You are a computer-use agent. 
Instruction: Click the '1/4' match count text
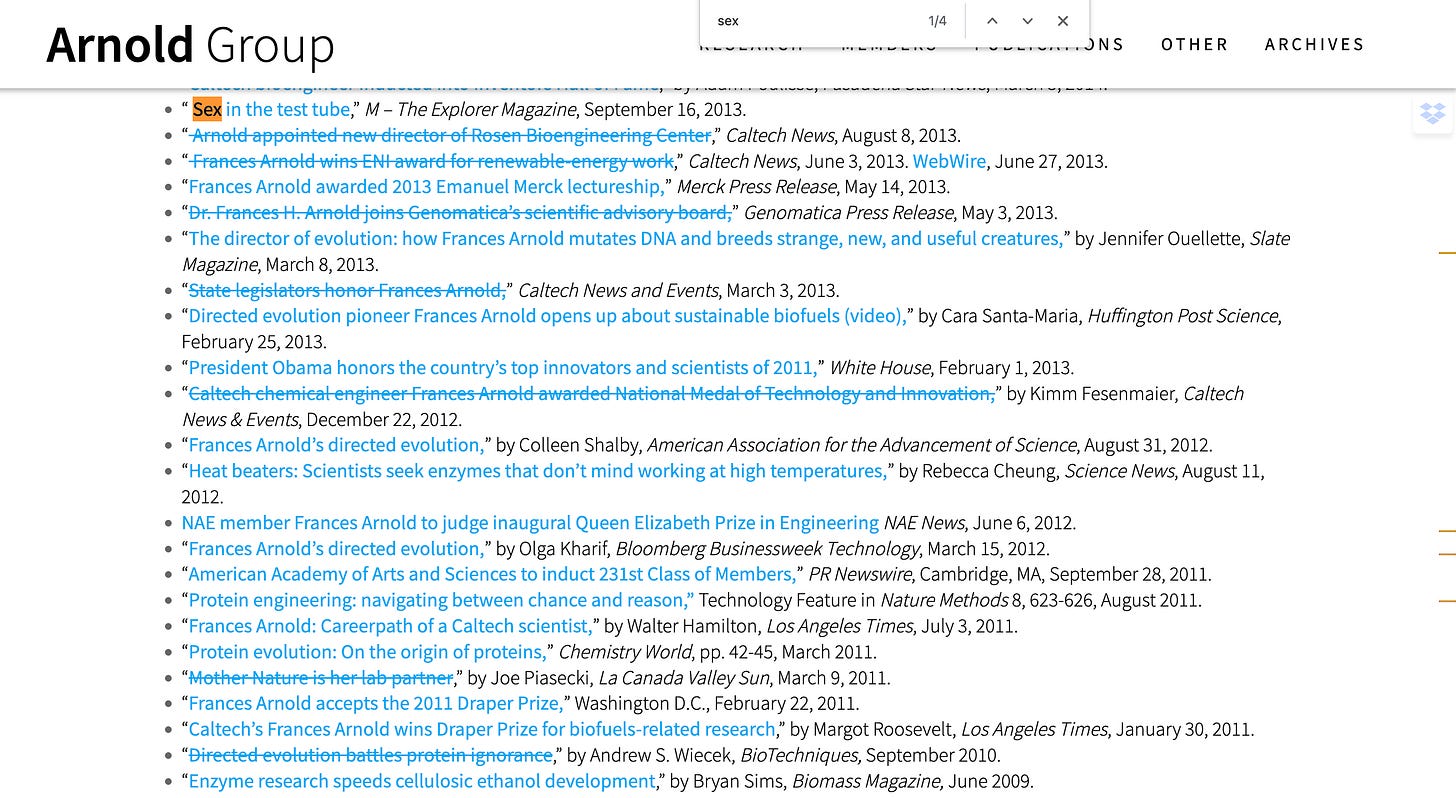click(937, 21)
